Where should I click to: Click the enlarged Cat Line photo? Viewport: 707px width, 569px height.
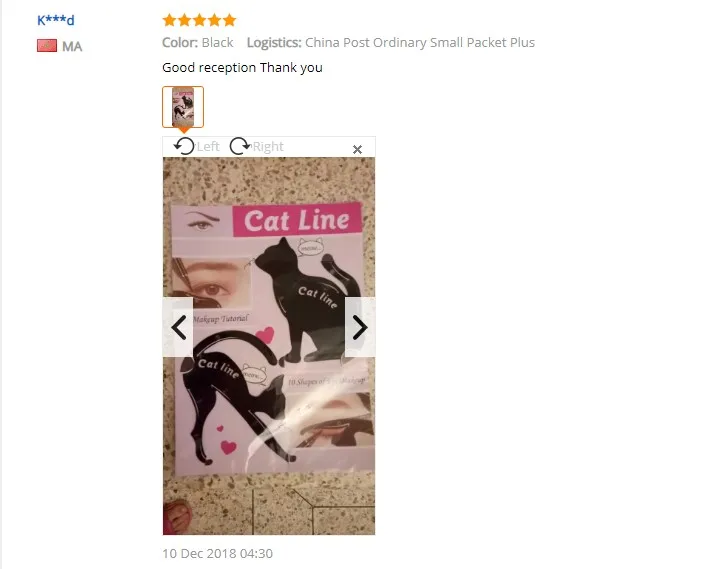click(x=269, y=346)
